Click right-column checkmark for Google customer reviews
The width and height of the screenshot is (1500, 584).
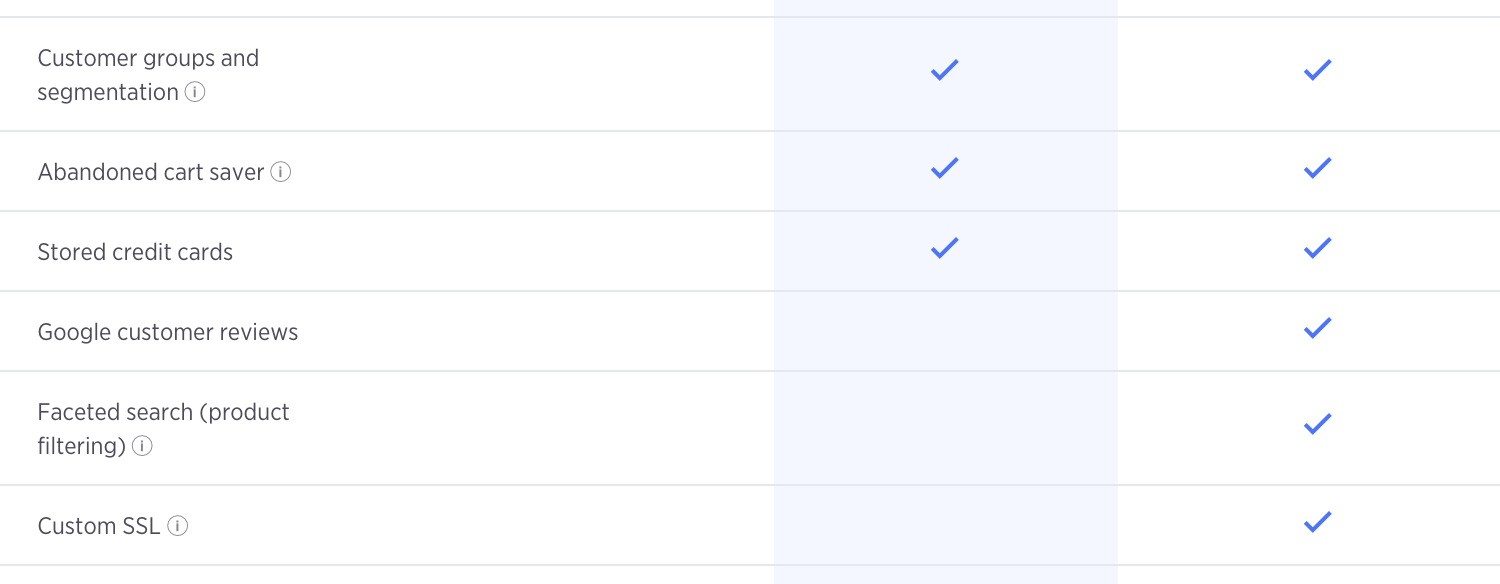coord(1318,328)
